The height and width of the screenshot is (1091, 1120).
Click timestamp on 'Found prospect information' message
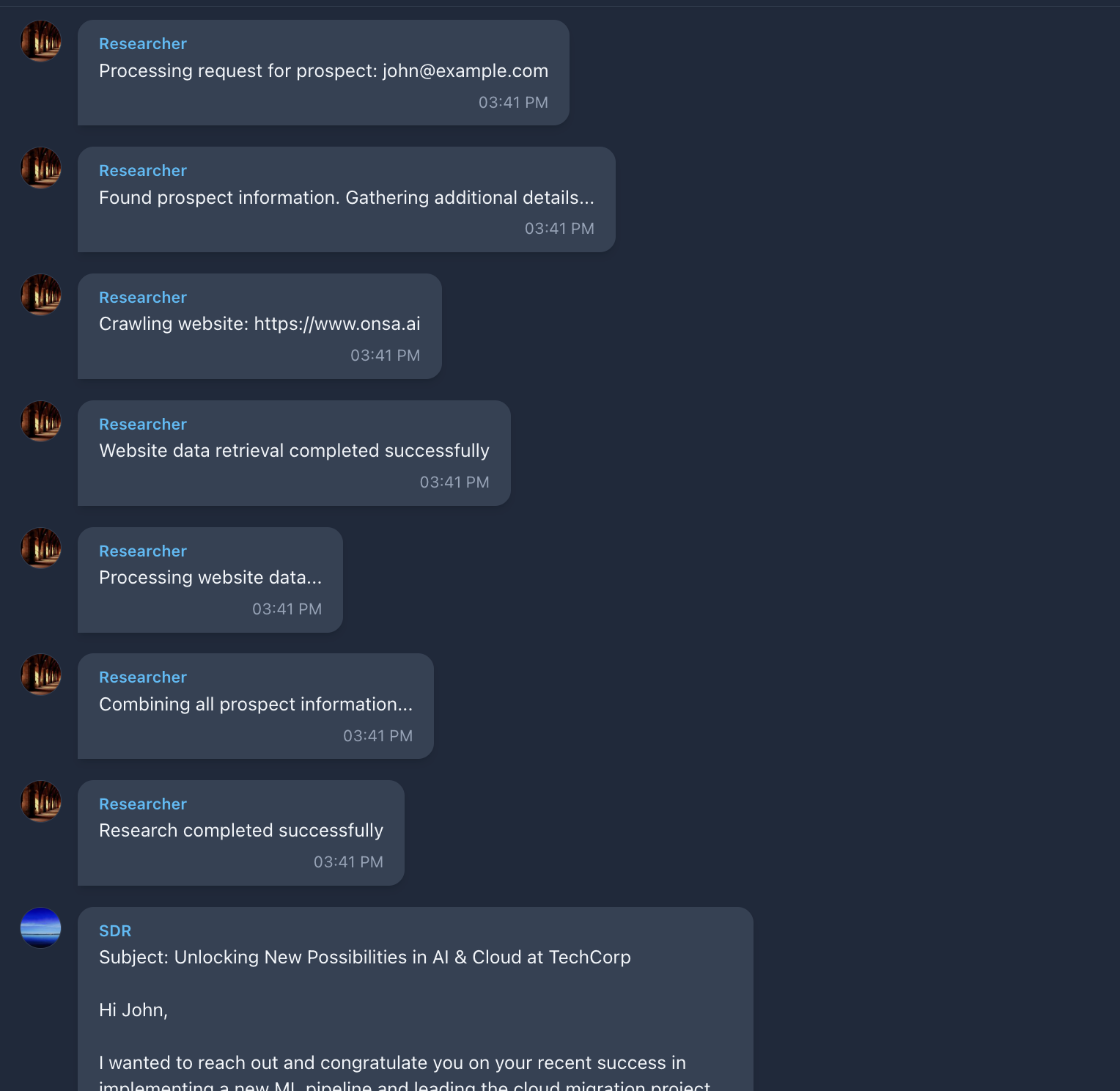559,229
